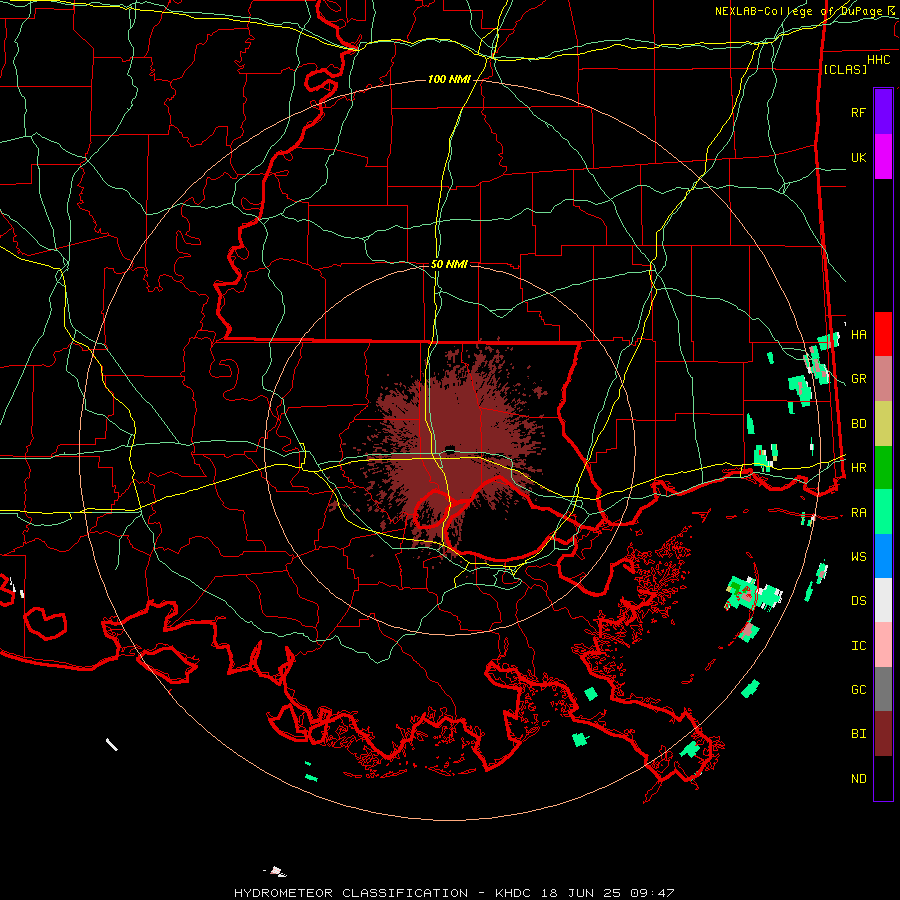
Task: Click the white DS legend swatch
Action: pos(883,600)
